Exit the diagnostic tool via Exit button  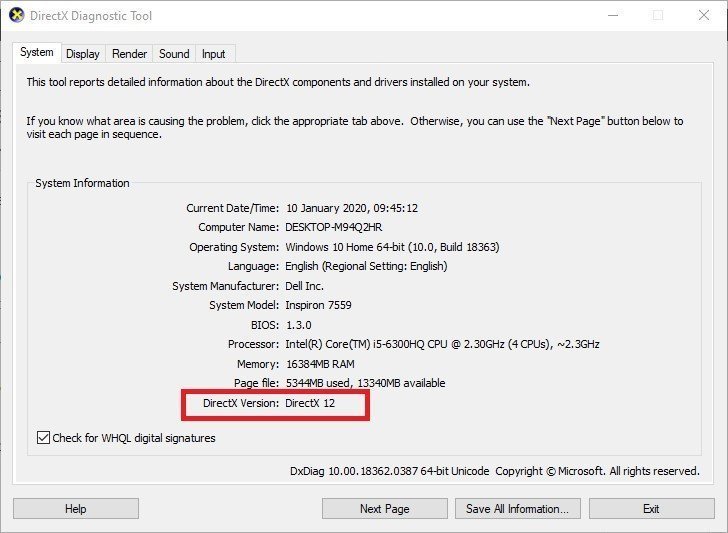pyautogui.click(x=651, y=509)
